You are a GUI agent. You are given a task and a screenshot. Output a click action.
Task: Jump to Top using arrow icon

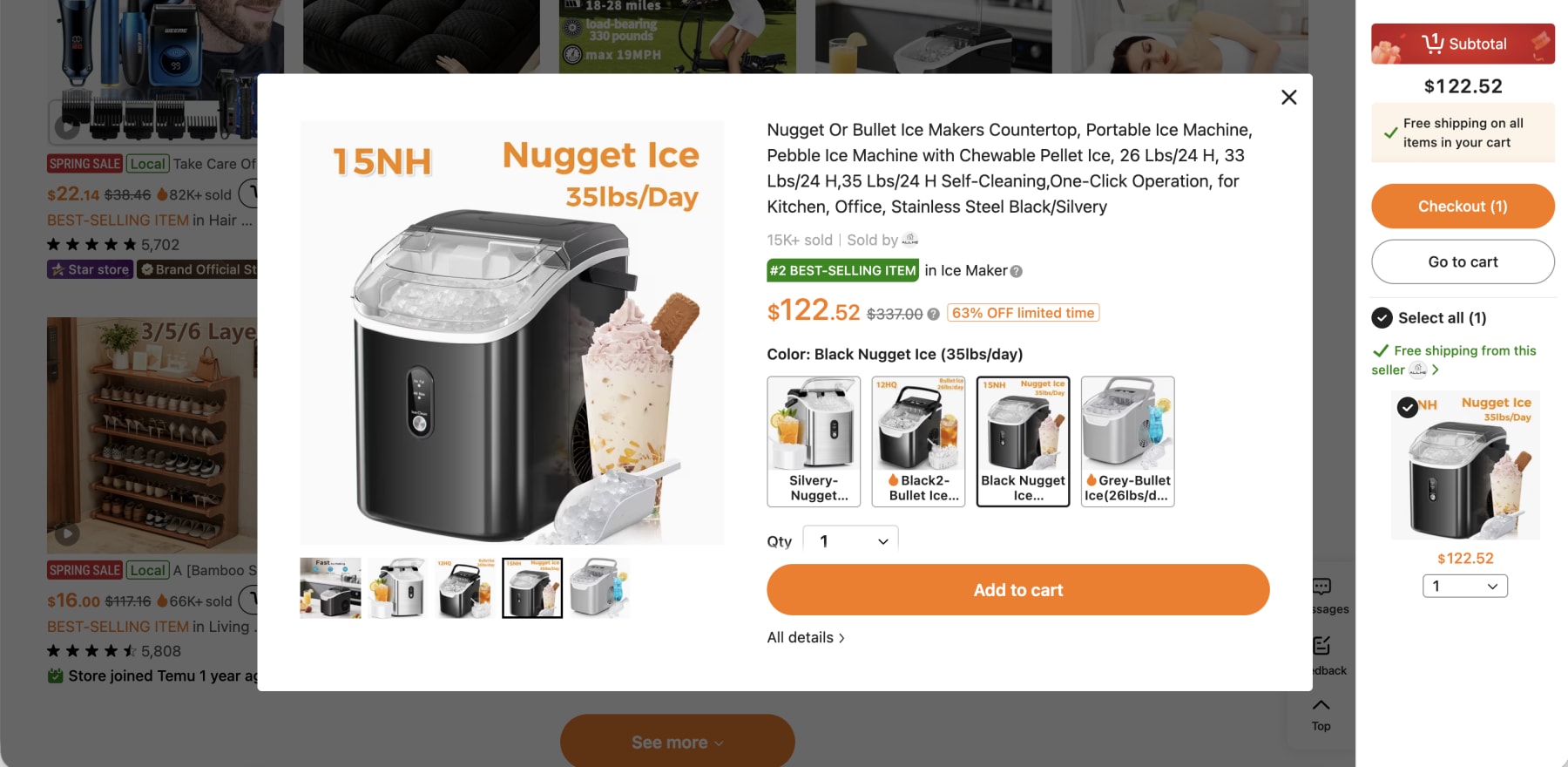point(1321,704)
